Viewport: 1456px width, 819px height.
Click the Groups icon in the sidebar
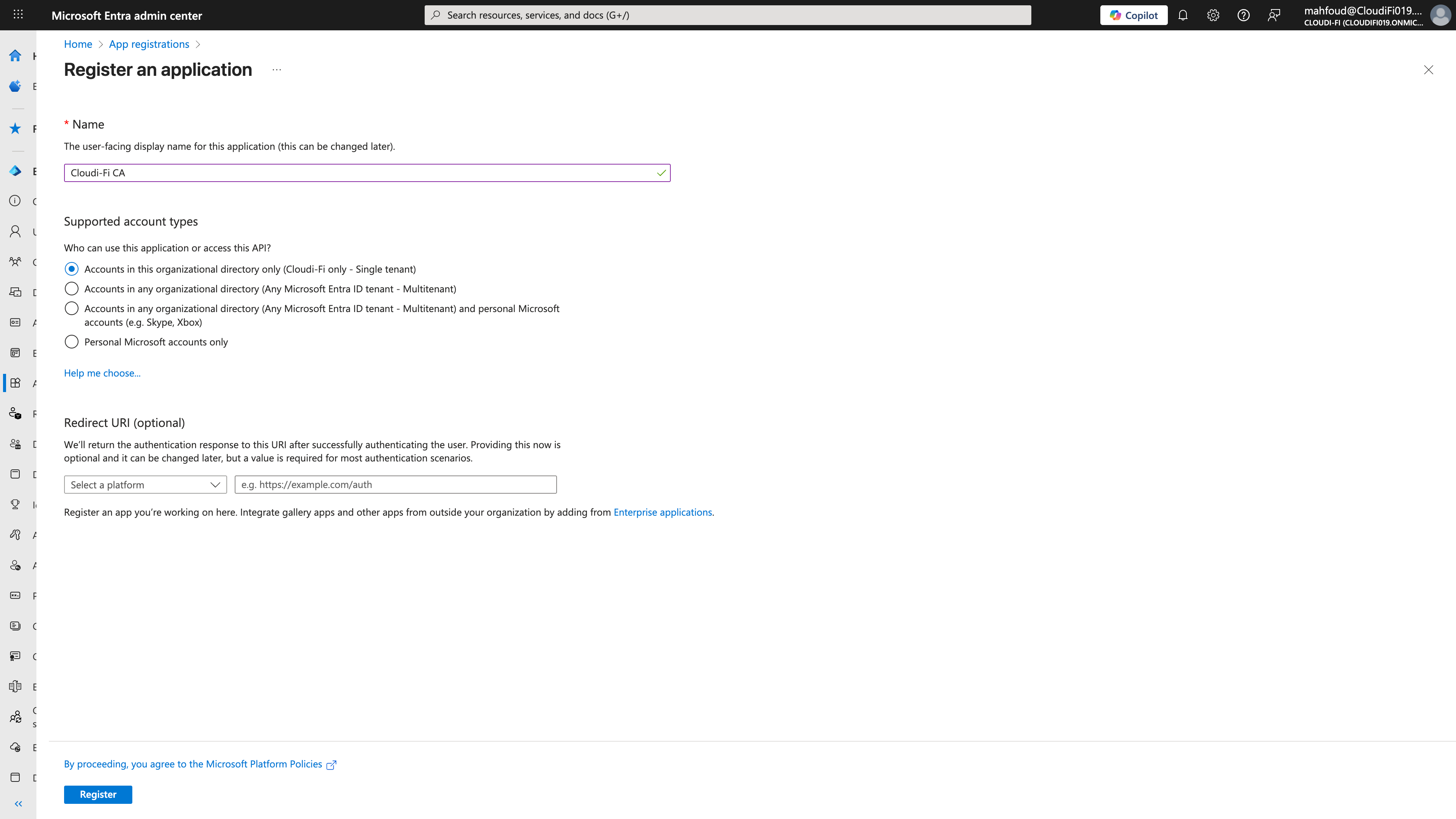[x=15, y=262]
